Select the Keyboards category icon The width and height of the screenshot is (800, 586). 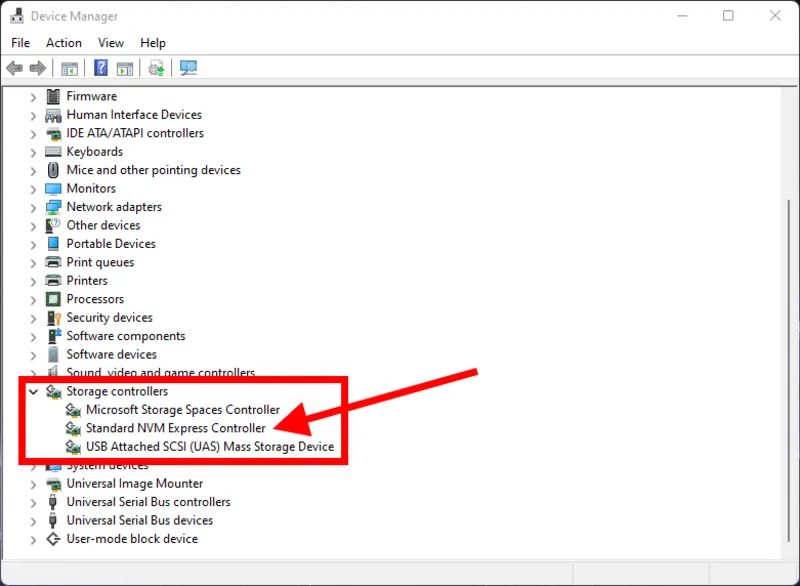pos(53,151)
